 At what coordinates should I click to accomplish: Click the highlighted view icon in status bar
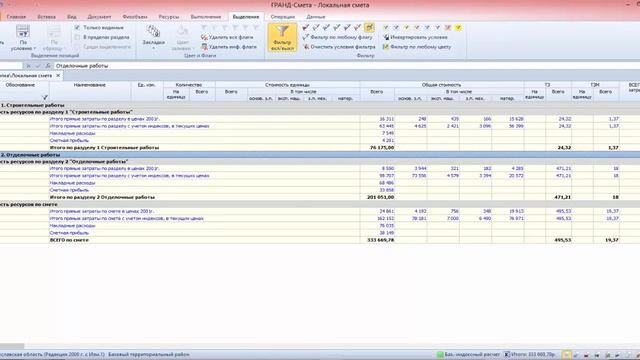[566, 355]
